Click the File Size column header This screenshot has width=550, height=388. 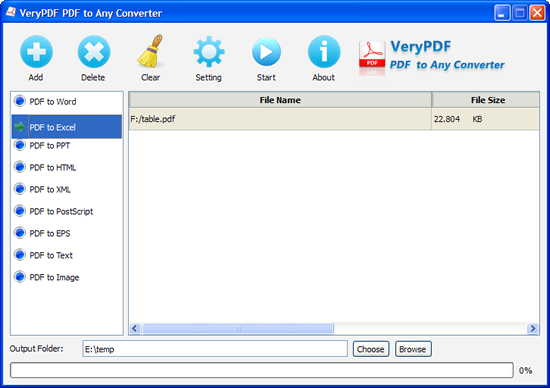click(x=485, y=100)
